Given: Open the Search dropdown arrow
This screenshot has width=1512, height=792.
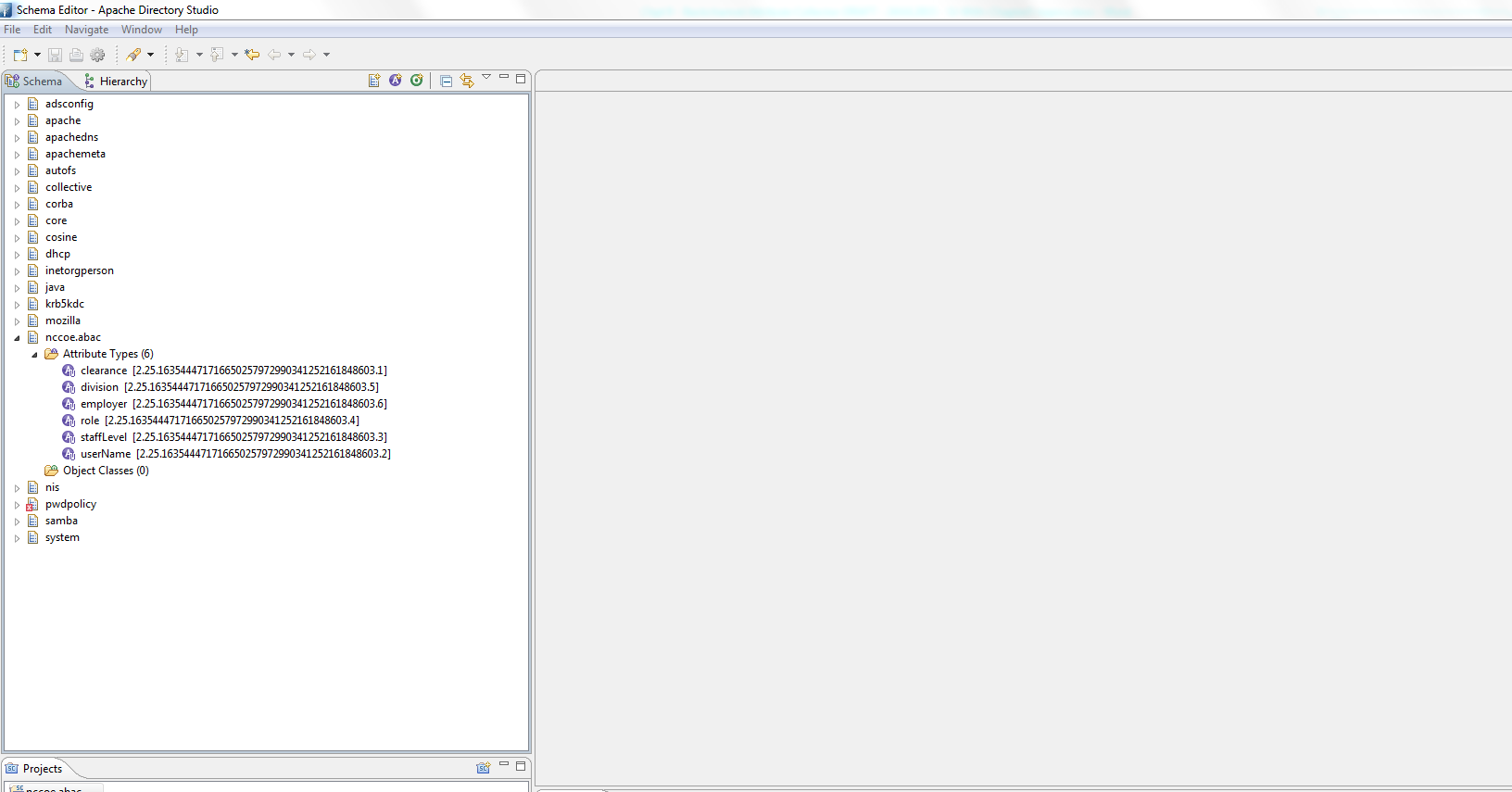Looking at the screenshot, I should 150,55.
